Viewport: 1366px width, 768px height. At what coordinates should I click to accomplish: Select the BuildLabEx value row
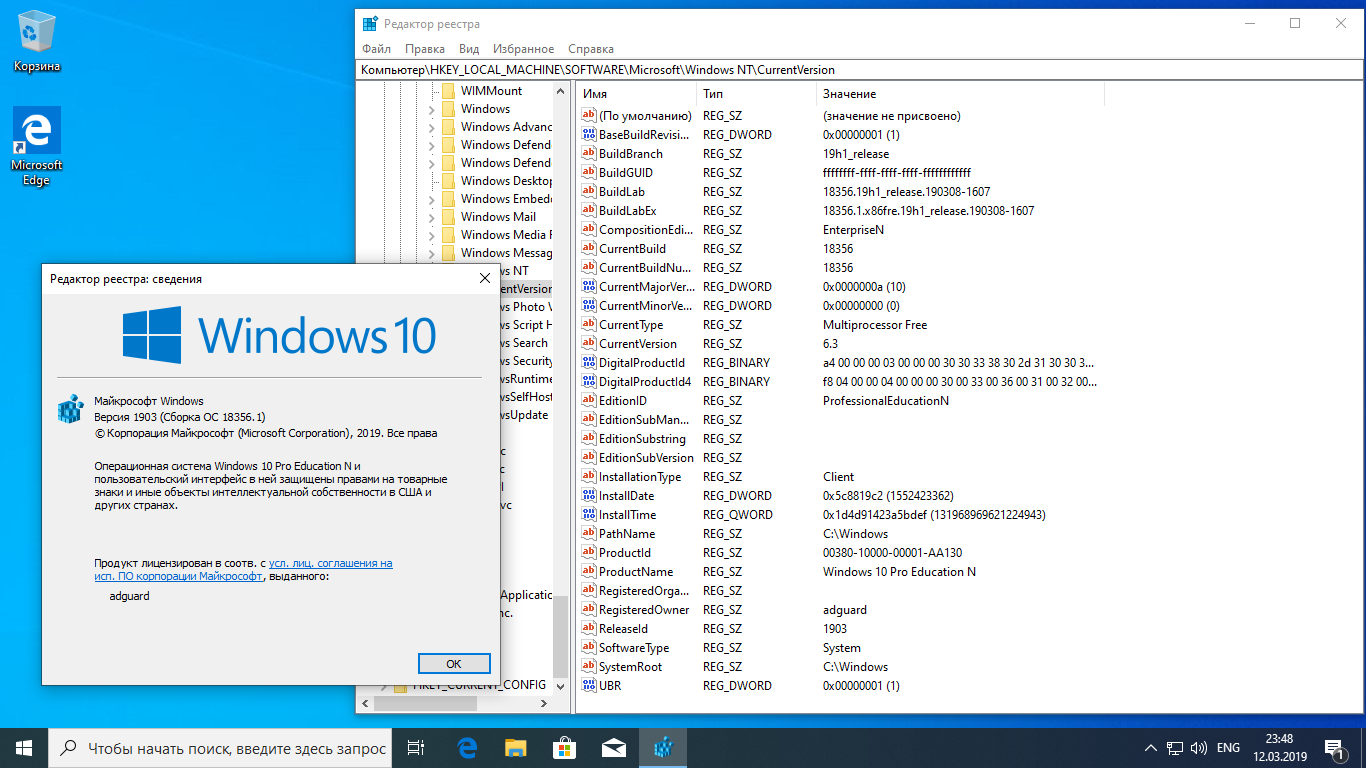point(838,211)
